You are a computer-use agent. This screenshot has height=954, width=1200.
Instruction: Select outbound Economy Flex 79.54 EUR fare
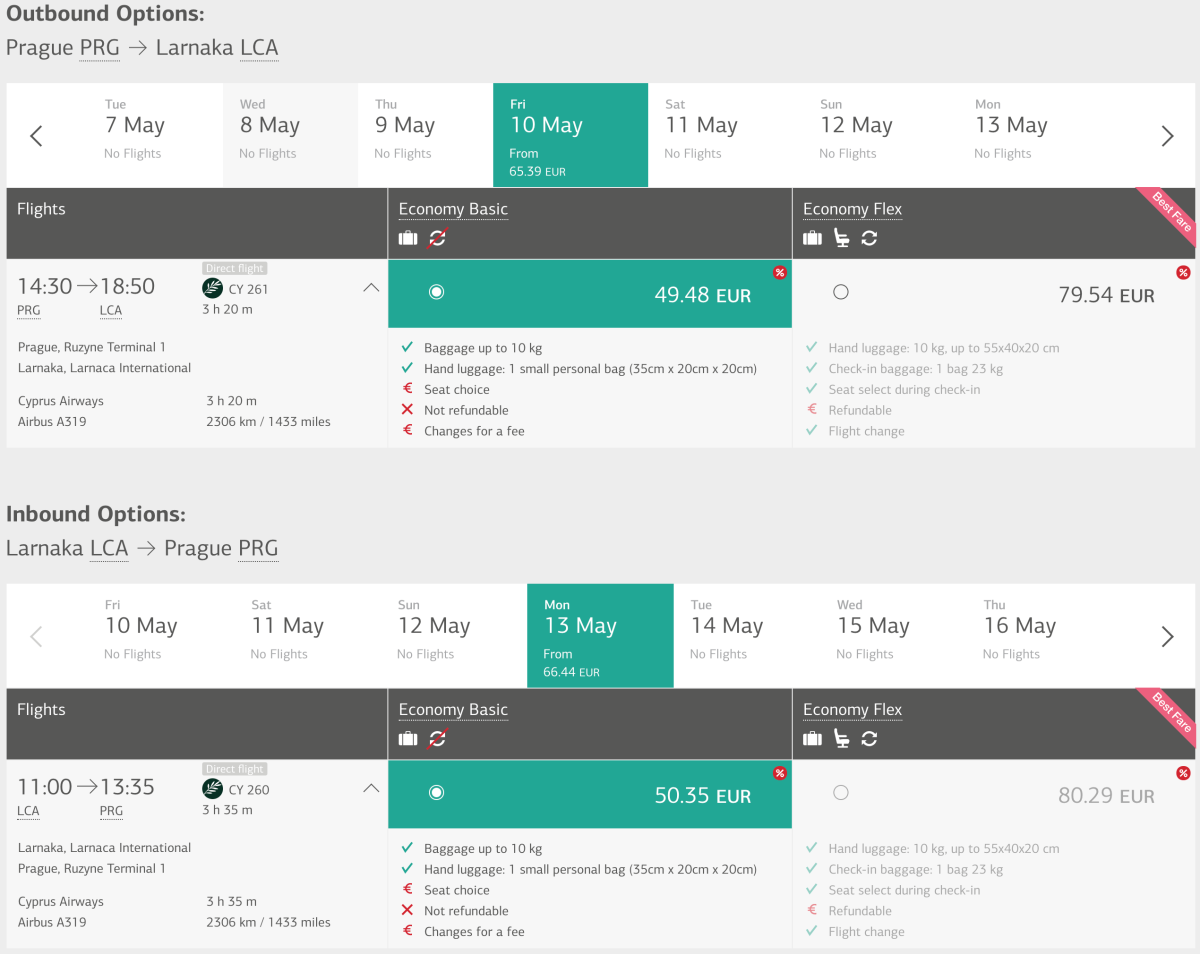pyautogui.click(x=841, y=292)
